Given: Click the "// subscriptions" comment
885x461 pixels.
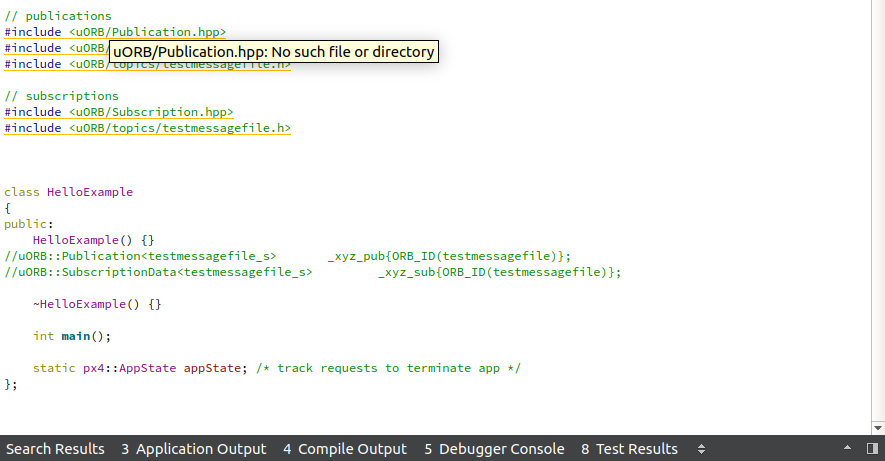Looking at the screenshot, I should click(62, 96).
